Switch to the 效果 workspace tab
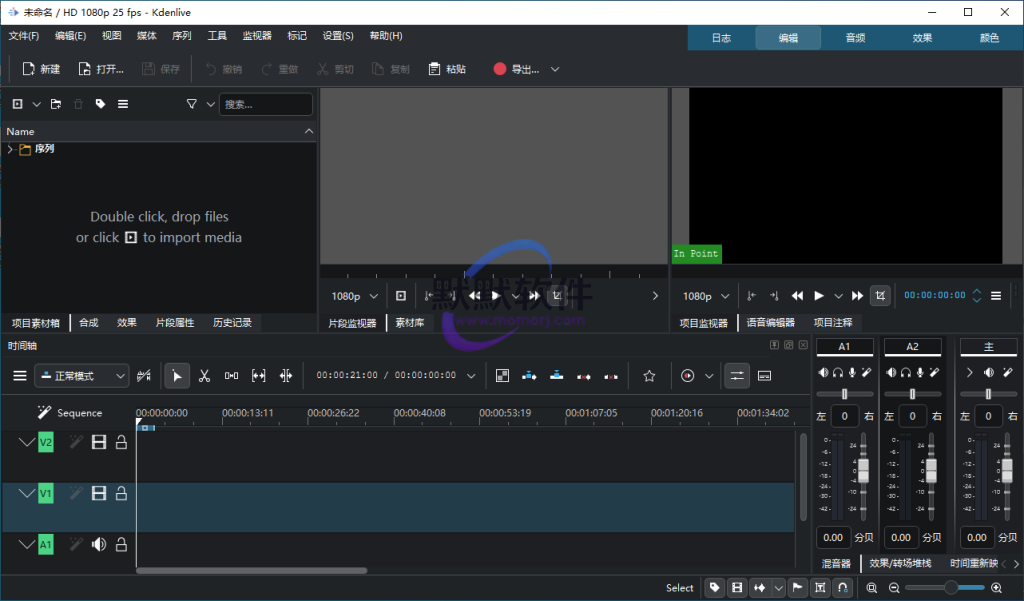 (x=922, y=38)
